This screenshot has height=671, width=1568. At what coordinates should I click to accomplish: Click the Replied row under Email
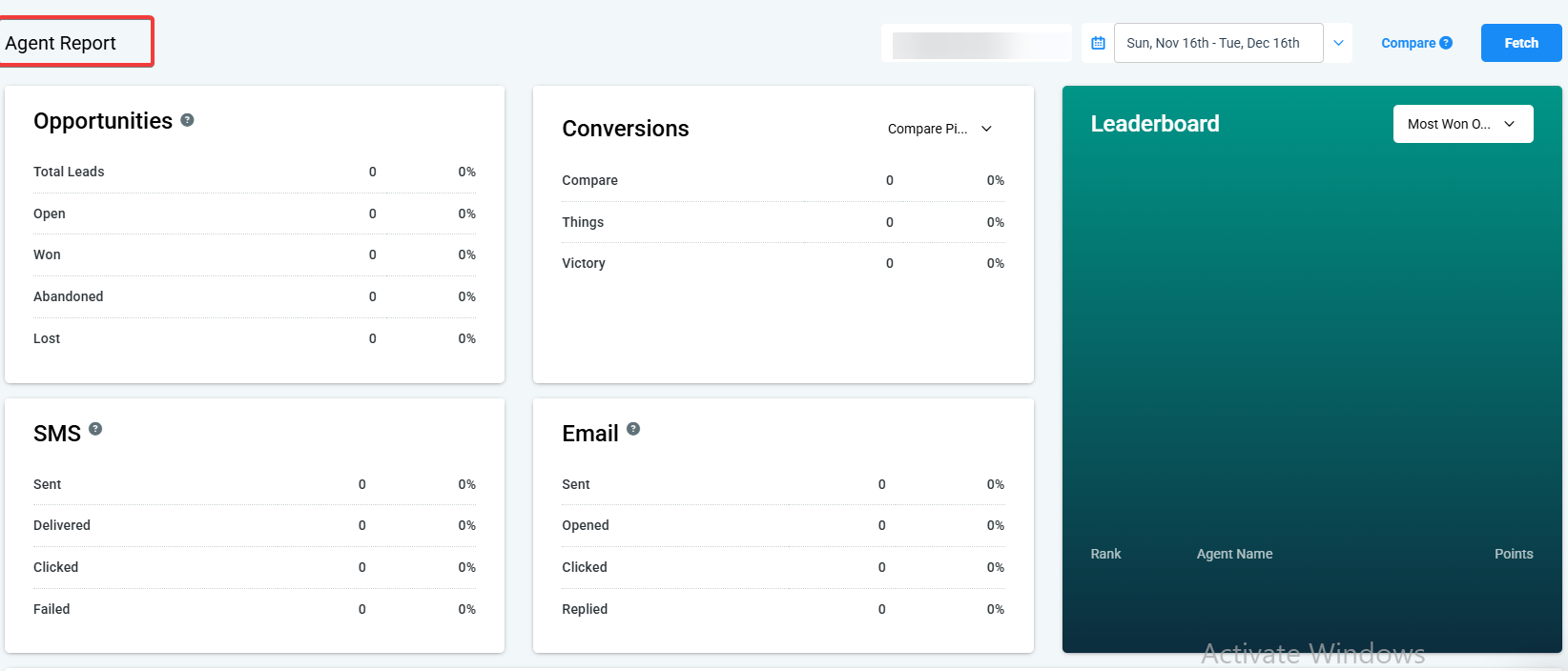tap(585, 609)
